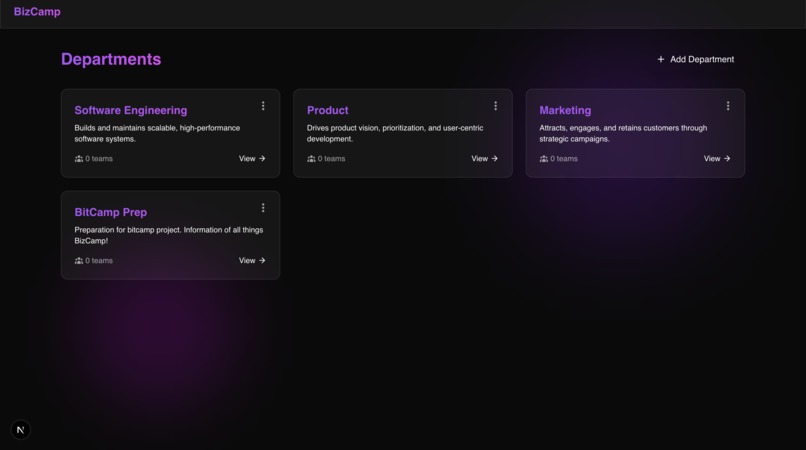The height and width of the screenshot is (450, 806).
Task: View the Marketing department
Action: click(x=717, y=158)
